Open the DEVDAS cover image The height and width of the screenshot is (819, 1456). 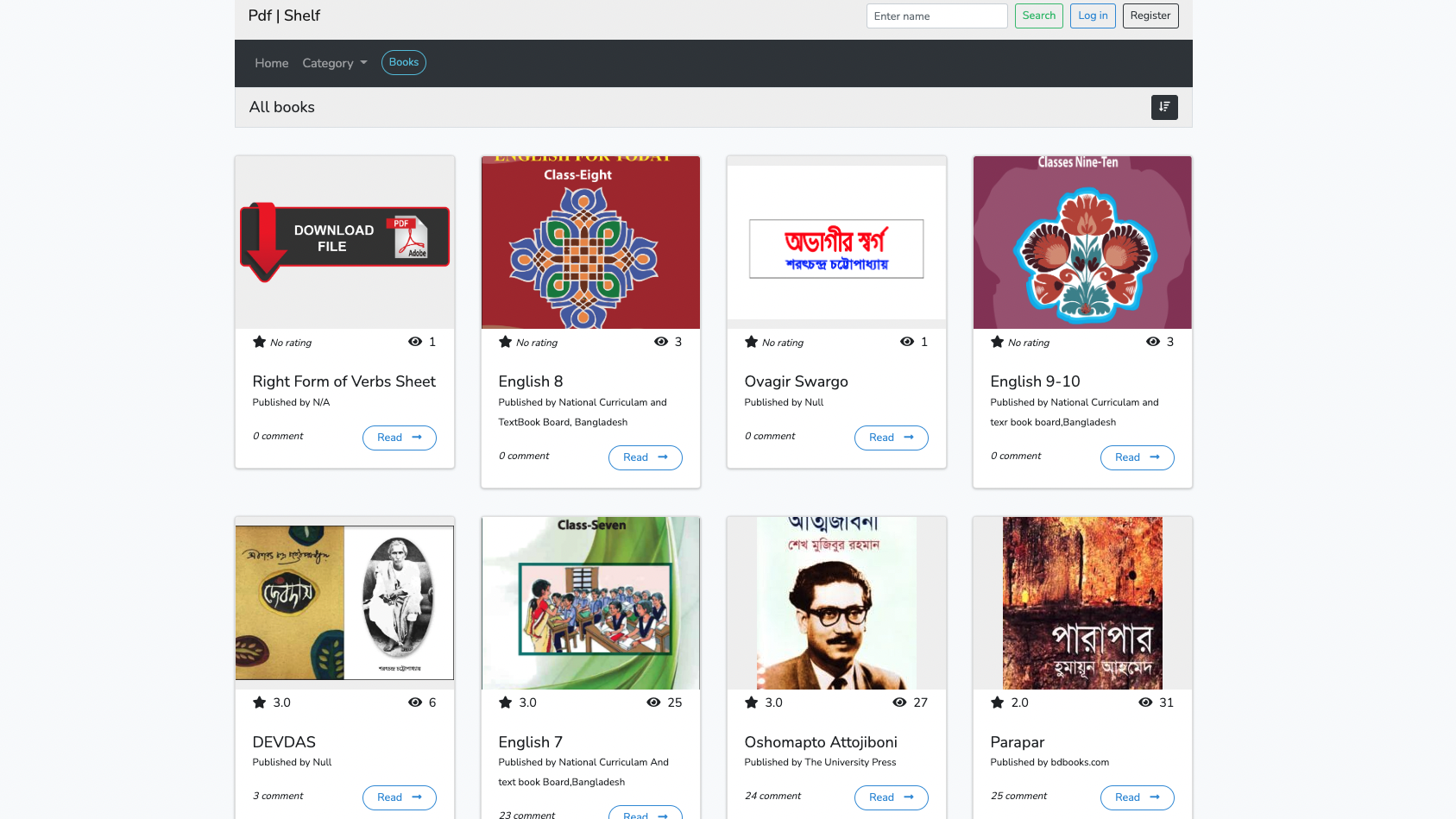(345, 603)
